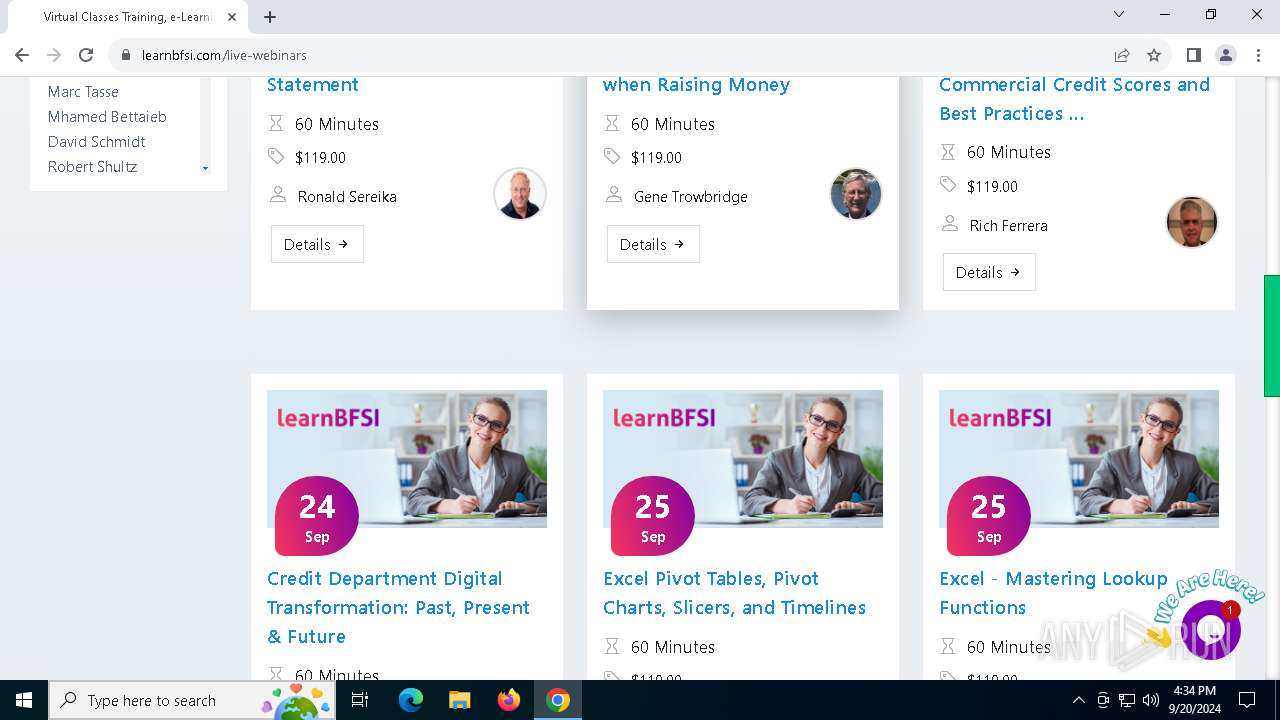Click Details button under Ronald Sereika
The width and height of the screenshot is (1280, 720).
pos(317,244)
